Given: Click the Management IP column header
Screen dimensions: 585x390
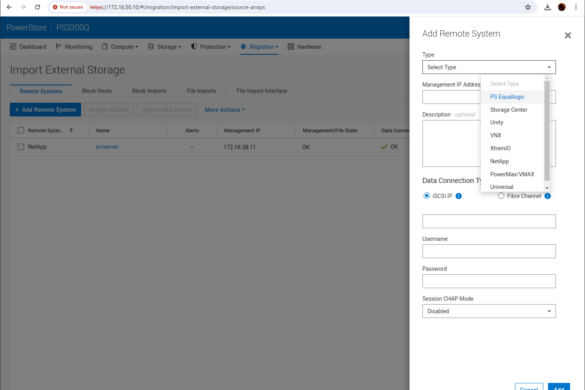Looking at the screenshot, I should point(242,130).
